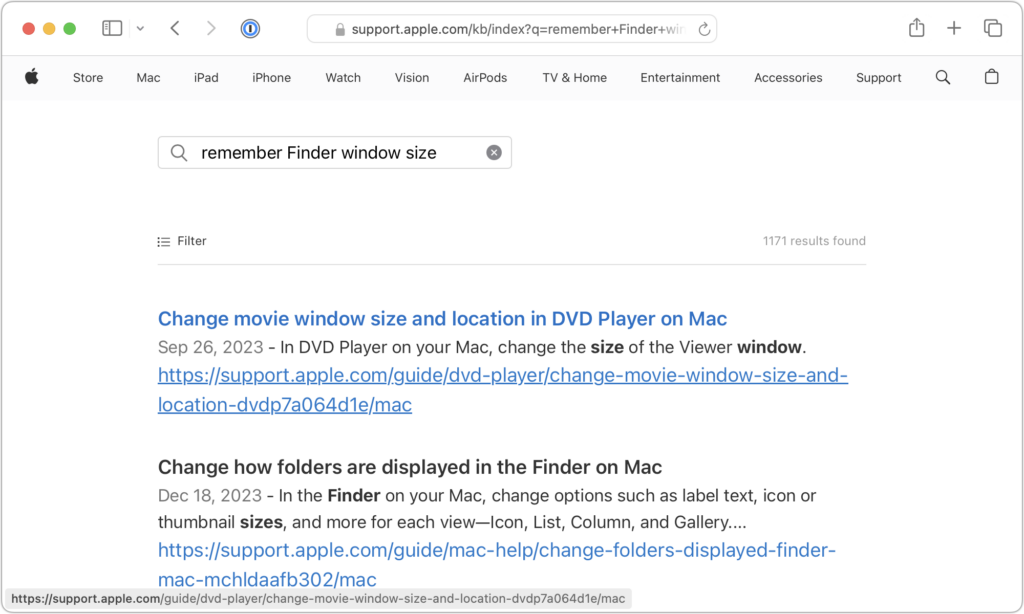
Task: Click the lock icon in address bar
Action: tap(340, 29)
